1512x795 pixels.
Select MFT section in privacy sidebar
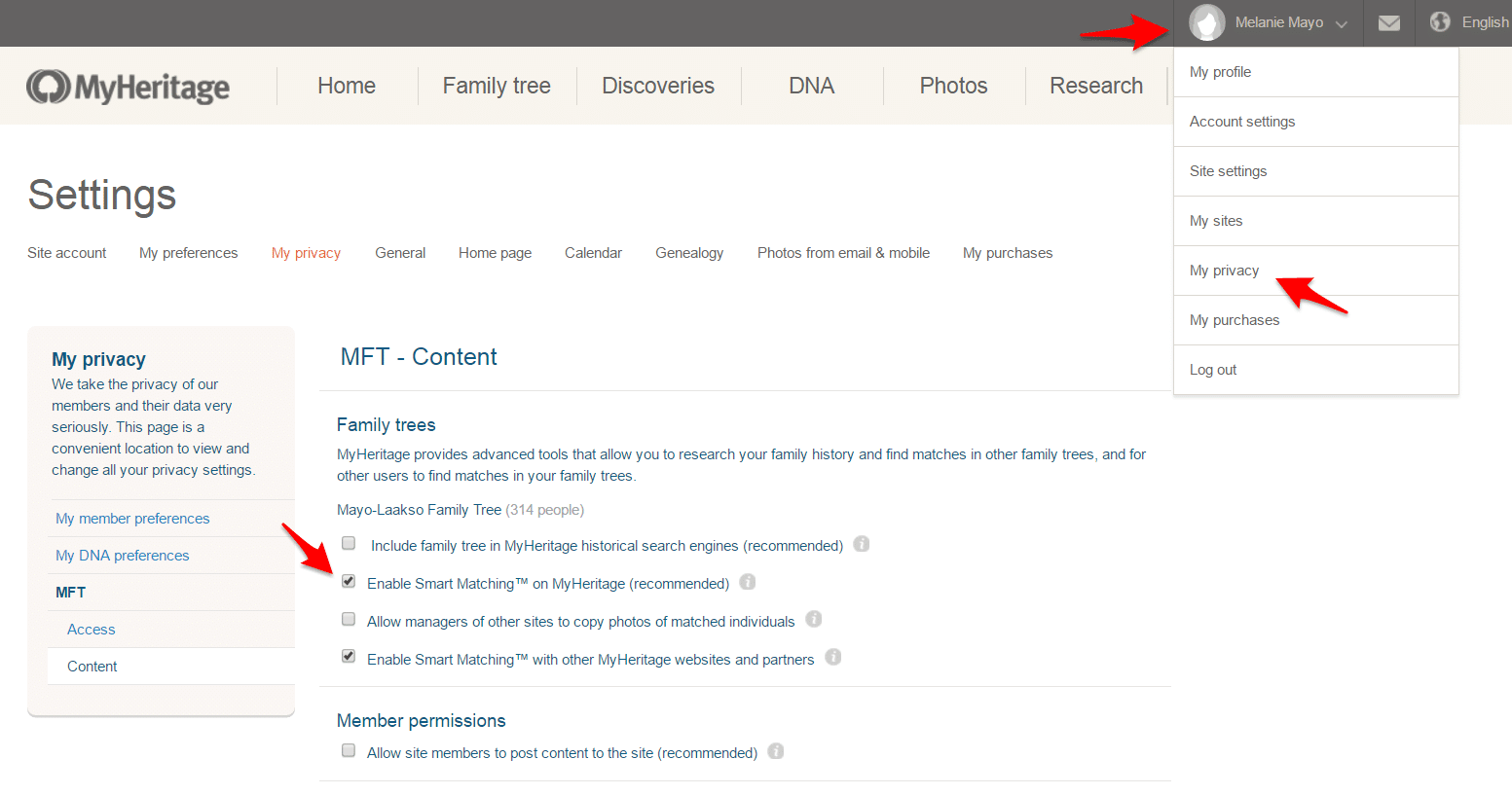point(71,593)
